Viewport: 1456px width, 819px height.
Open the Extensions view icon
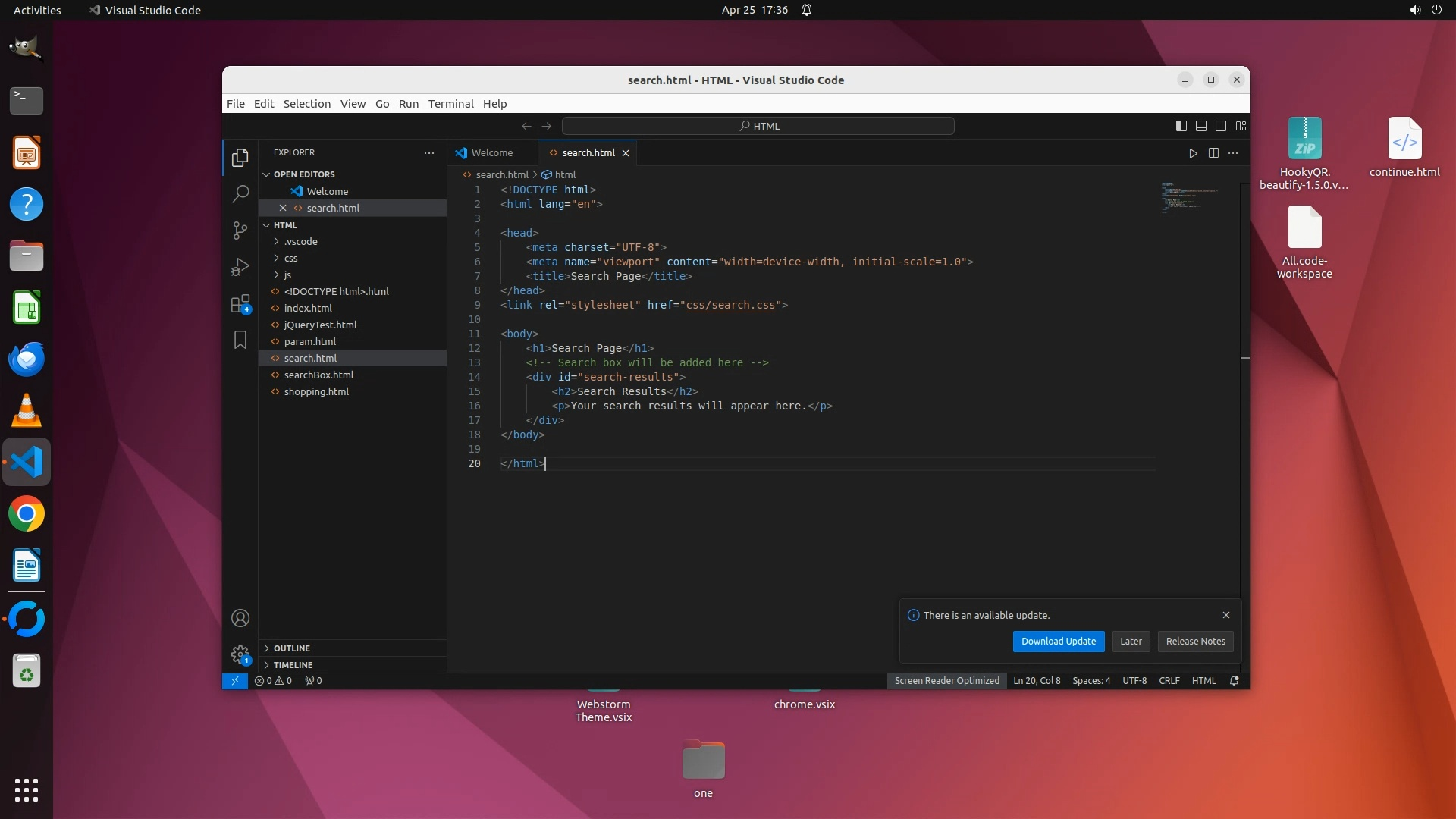[x=240, y=304]
